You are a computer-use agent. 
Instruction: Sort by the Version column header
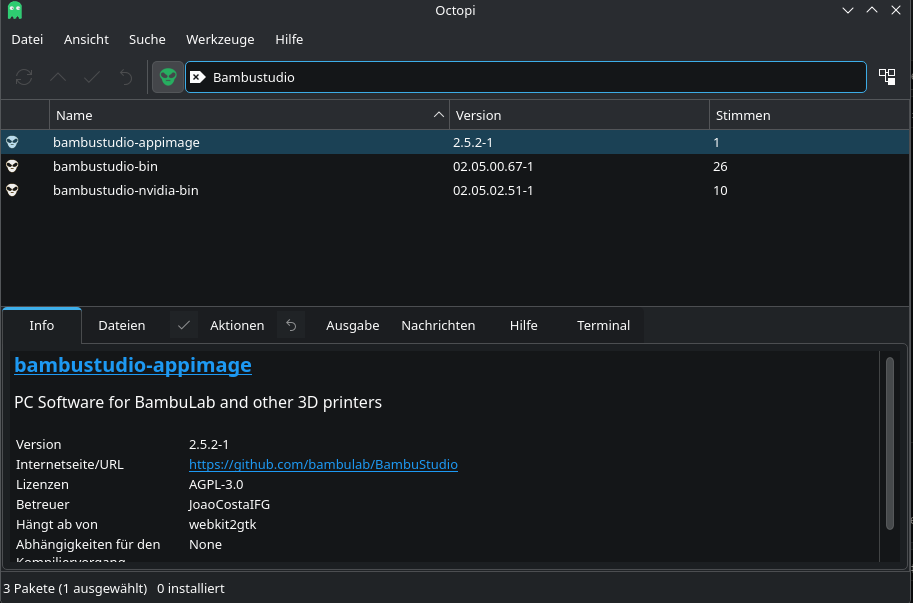[579, 115]
